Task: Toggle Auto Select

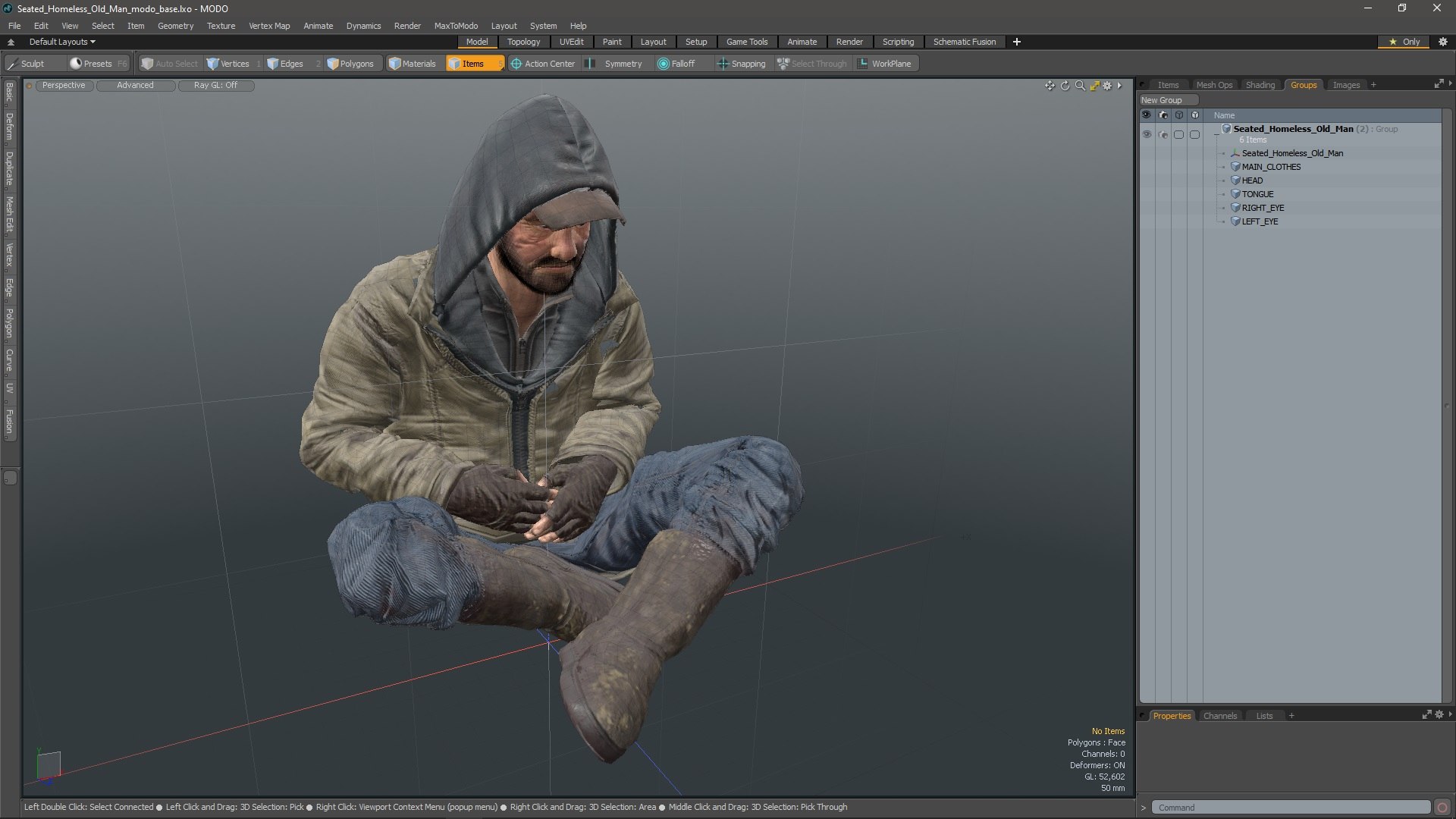Action: (170, 64)
